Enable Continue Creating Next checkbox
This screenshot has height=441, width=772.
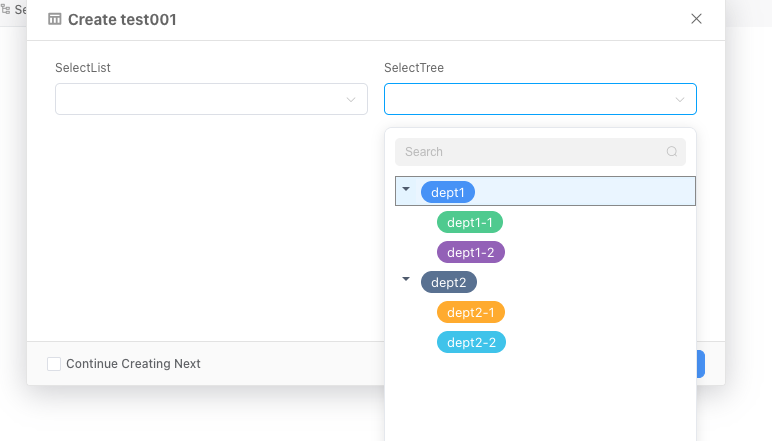coord(54,364)
